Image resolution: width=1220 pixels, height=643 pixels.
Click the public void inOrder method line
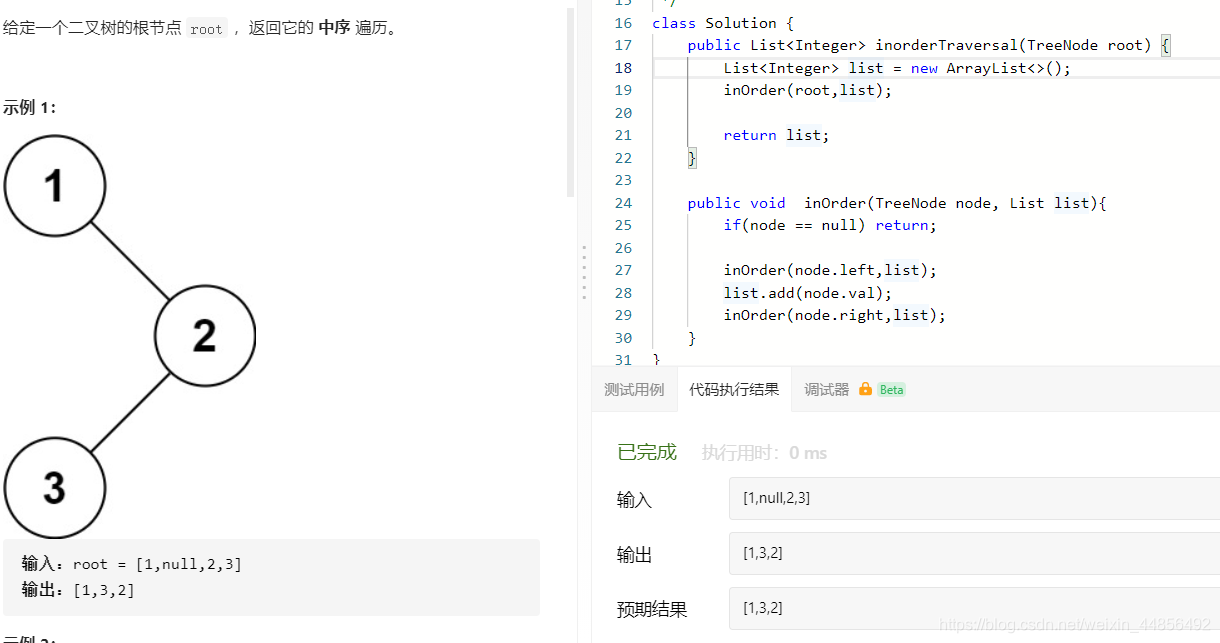897,203
